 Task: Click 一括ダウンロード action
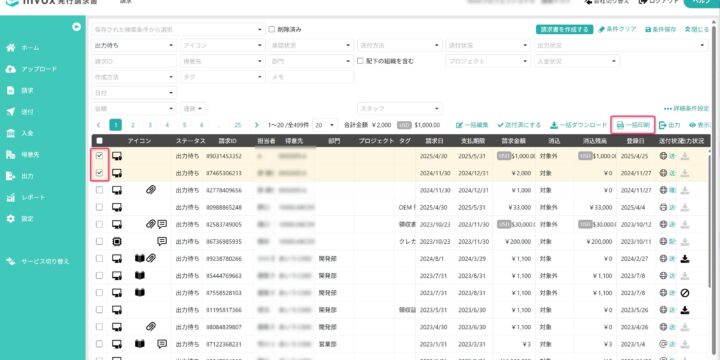(x=579, y=125)
